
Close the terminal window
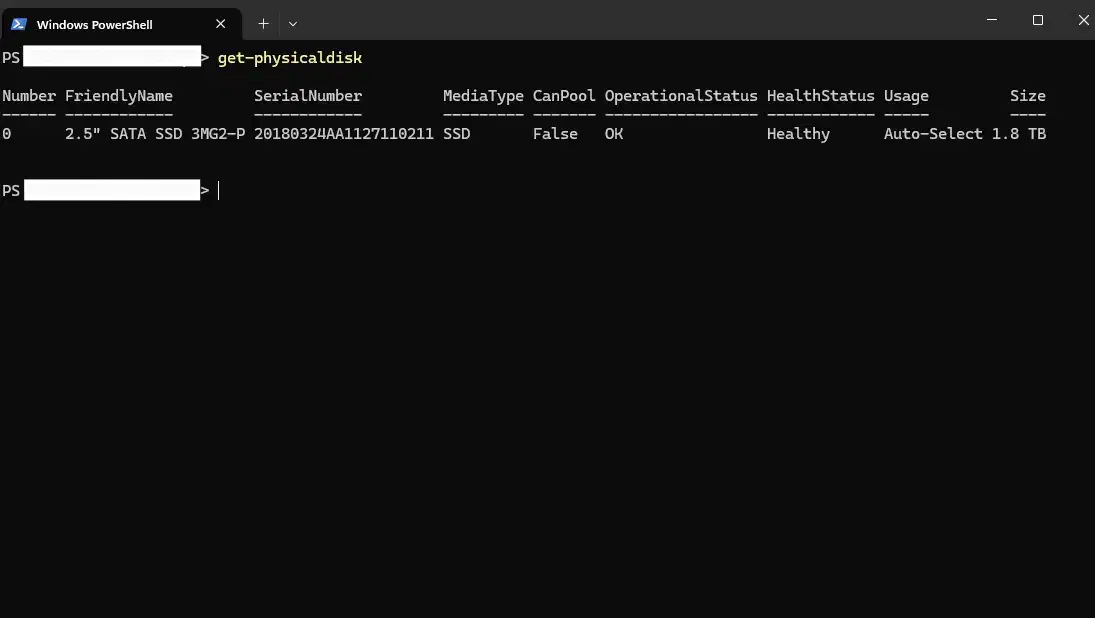point(1084,20)
